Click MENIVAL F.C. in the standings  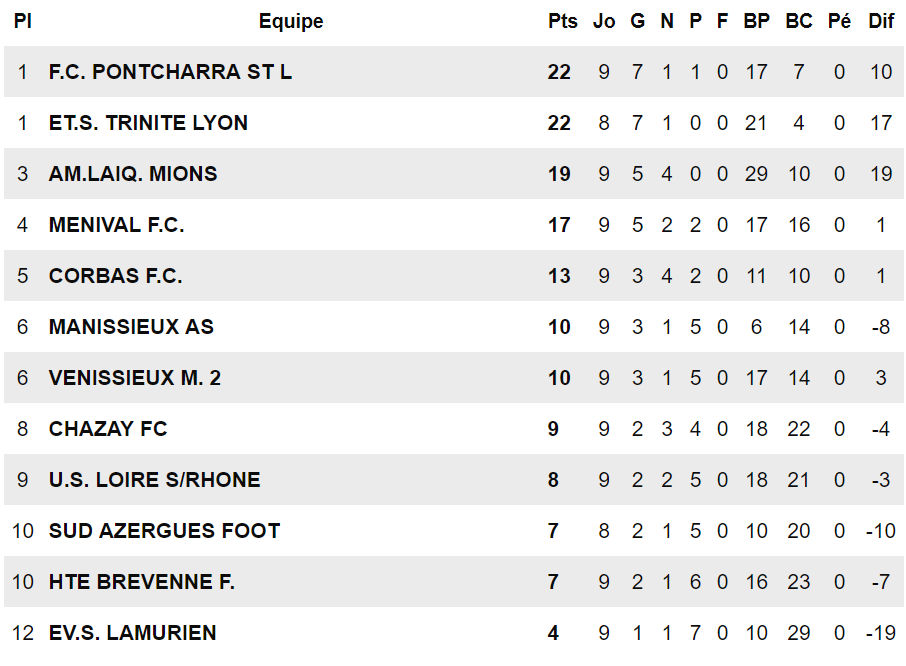coord(117,225)
